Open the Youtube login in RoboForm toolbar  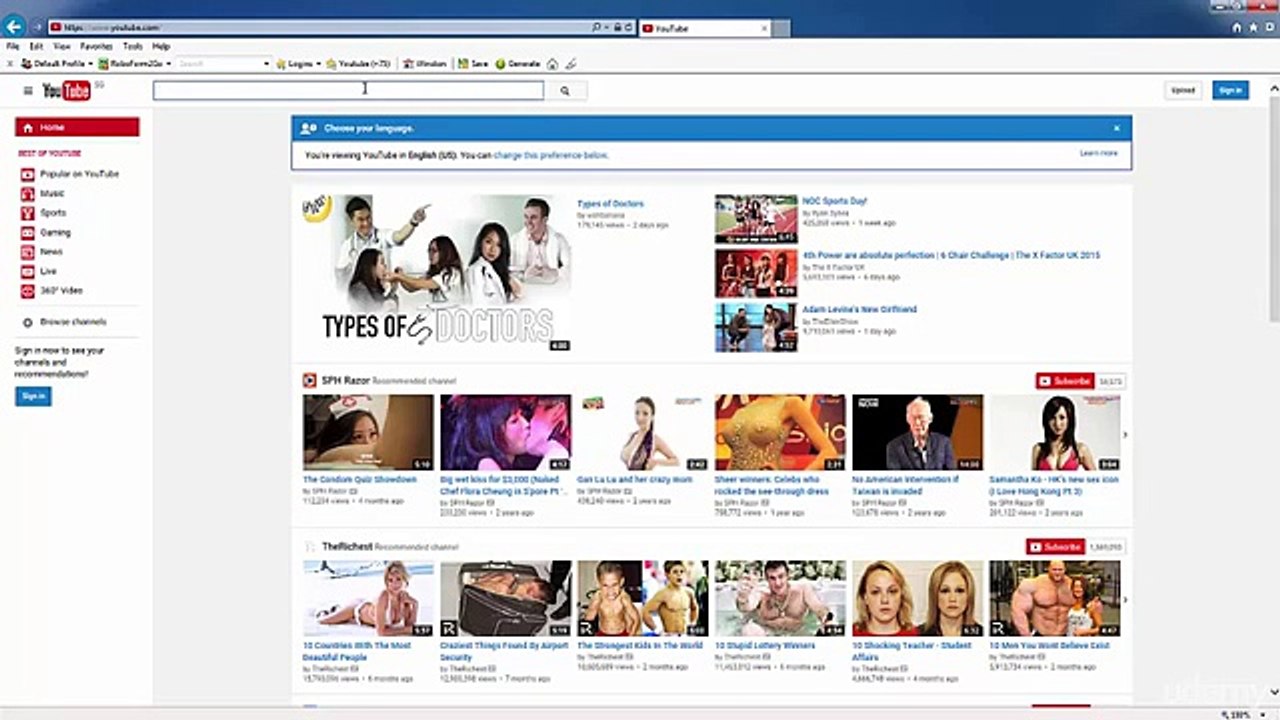(359, 64)
